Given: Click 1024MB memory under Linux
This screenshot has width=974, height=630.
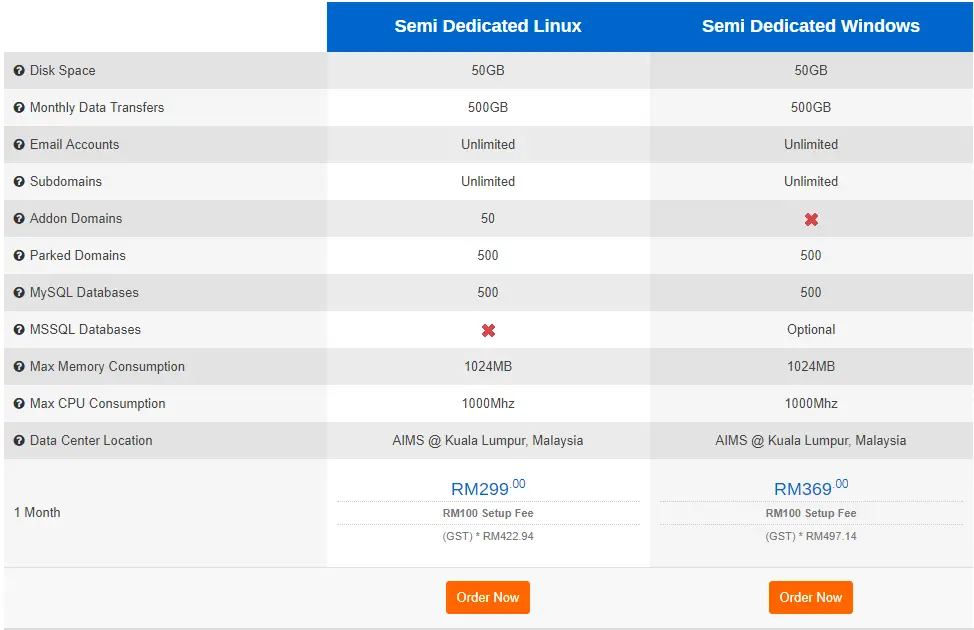Looking at the screenshot, I should pyautogui.click(x=488, y=367).
